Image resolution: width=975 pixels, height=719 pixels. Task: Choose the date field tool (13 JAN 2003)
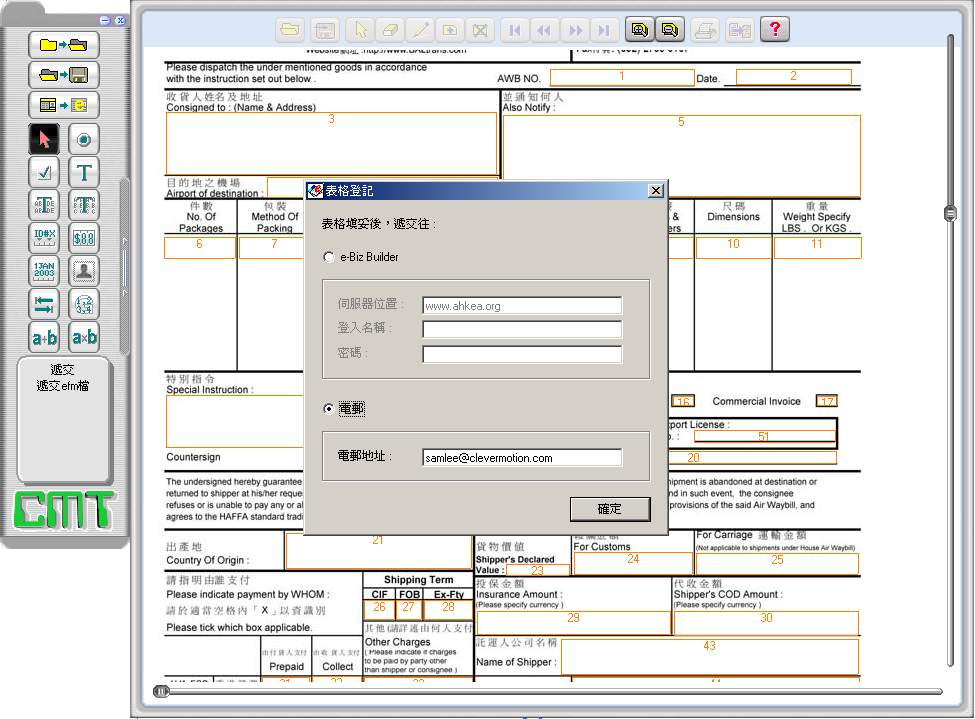click(x=44, y=270)
